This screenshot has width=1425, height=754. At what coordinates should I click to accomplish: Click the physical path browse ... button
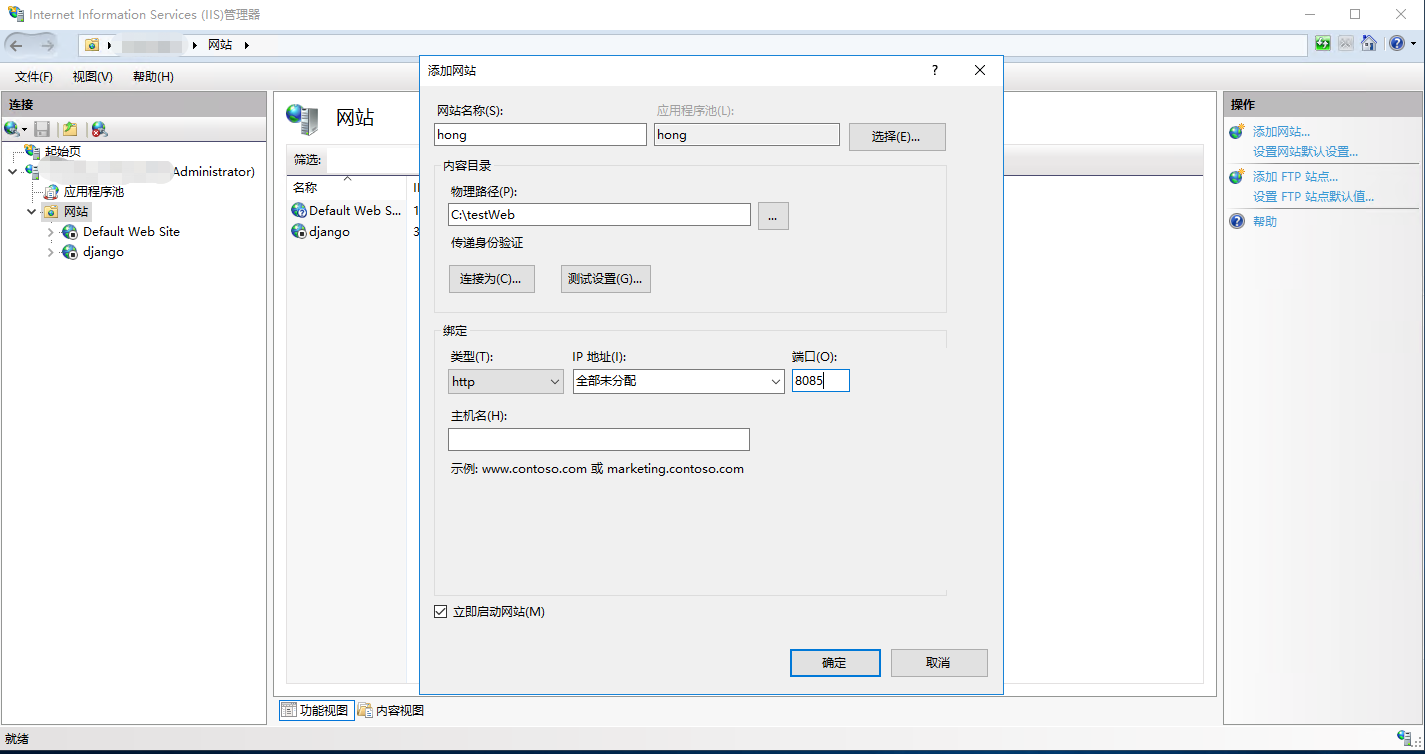773,215
